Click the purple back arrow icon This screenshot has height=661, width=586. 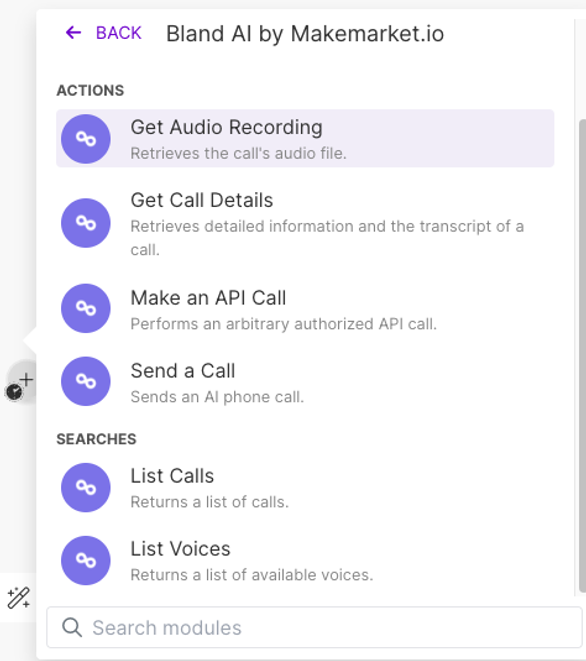(73, 32)
